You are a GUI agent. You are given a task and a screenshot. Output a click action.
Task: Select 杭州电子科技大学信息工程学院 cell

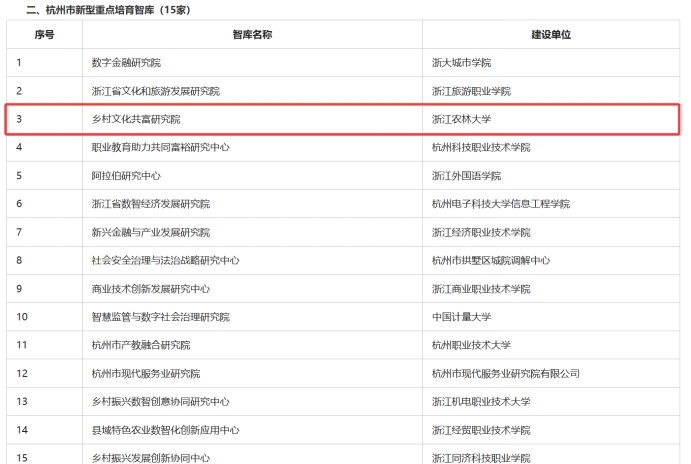[x=500, y=204]
